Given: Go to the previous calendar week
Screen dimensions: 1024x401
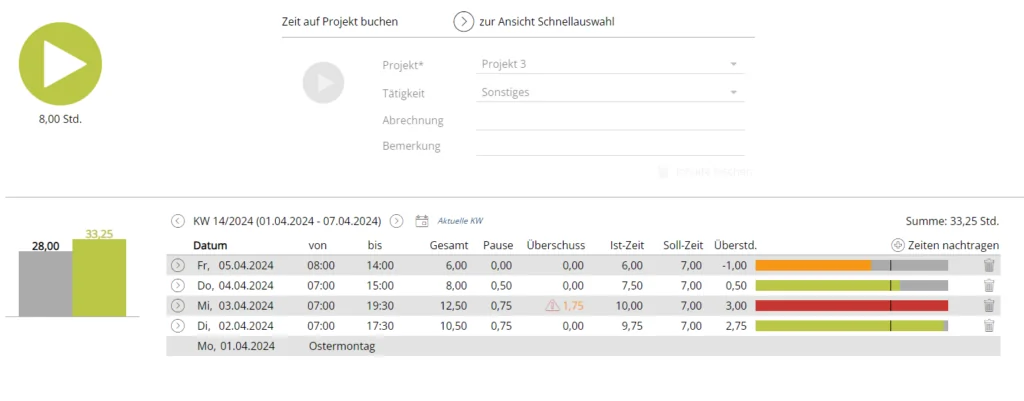Looking at the screenshot, I should [x=178, y=221].
